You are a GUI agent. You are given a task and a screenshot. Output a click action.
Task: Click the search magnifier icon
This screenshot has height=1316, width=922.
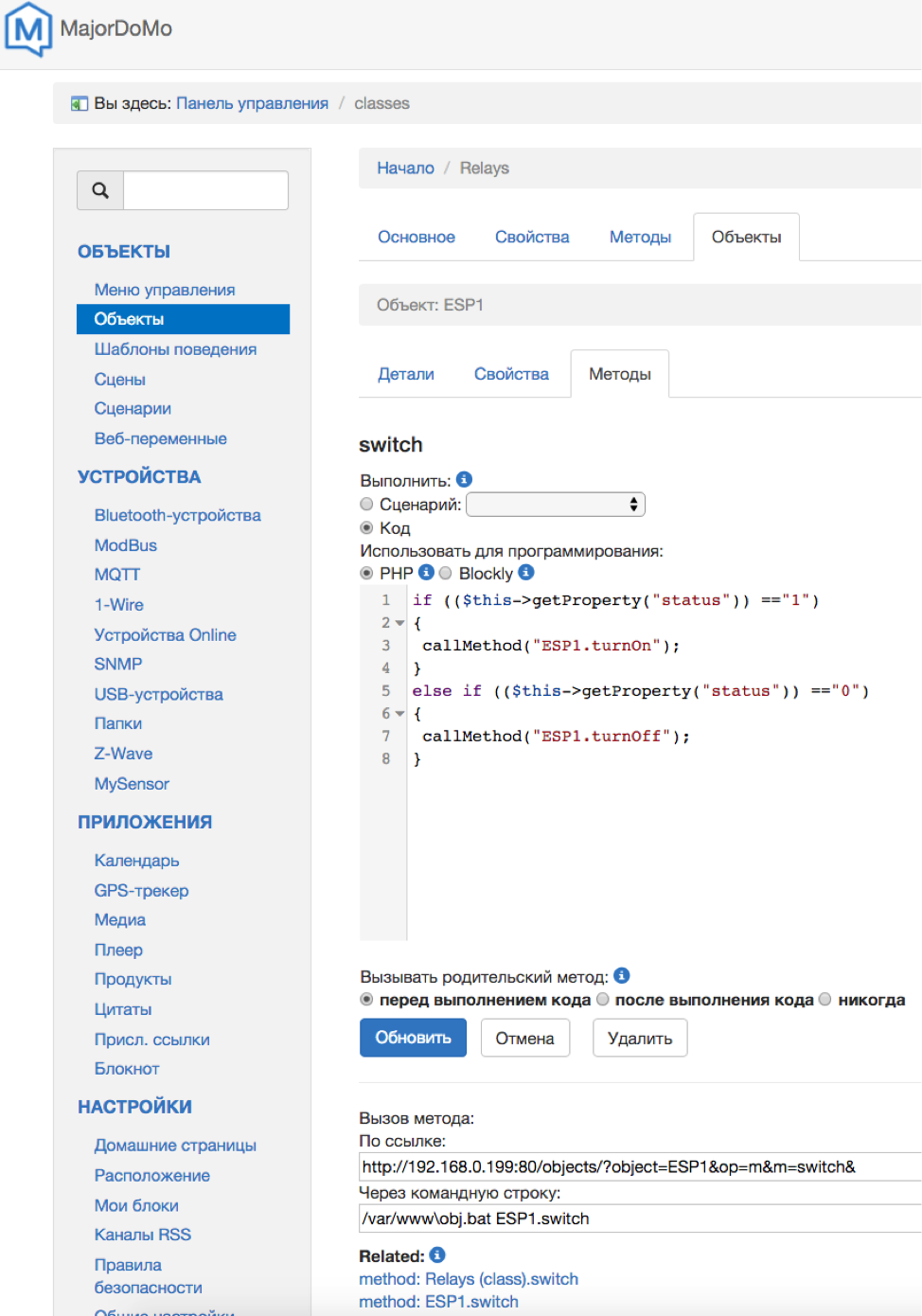tap(100, 190)
